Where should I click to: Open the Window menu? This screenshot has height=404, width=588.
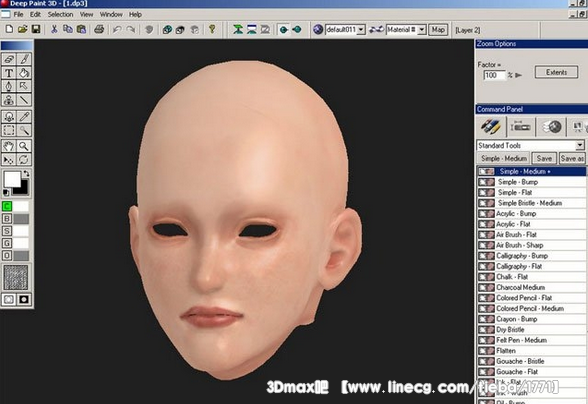111,14
